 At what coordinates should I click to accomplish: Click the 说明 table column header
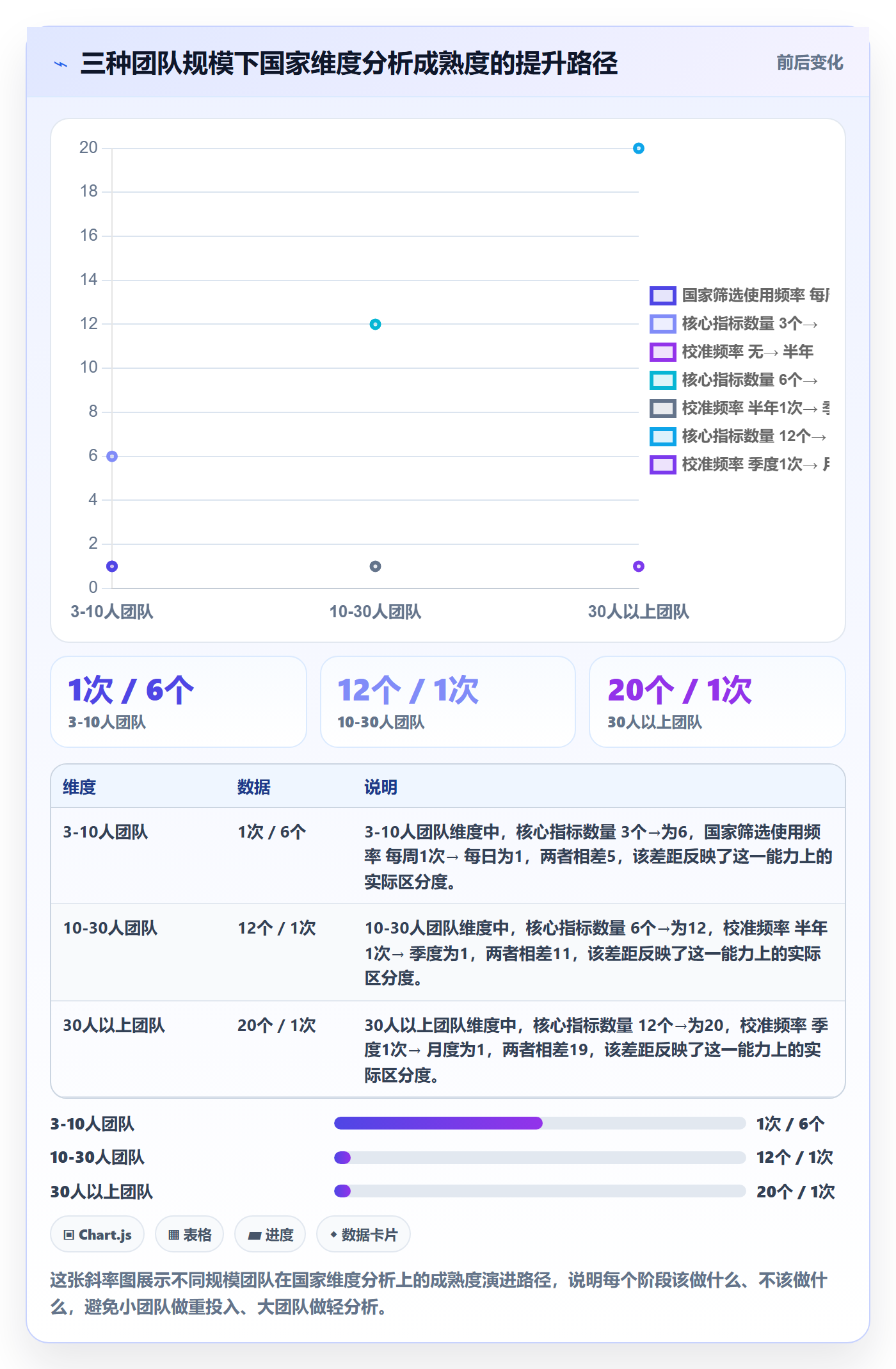[381, 787]
